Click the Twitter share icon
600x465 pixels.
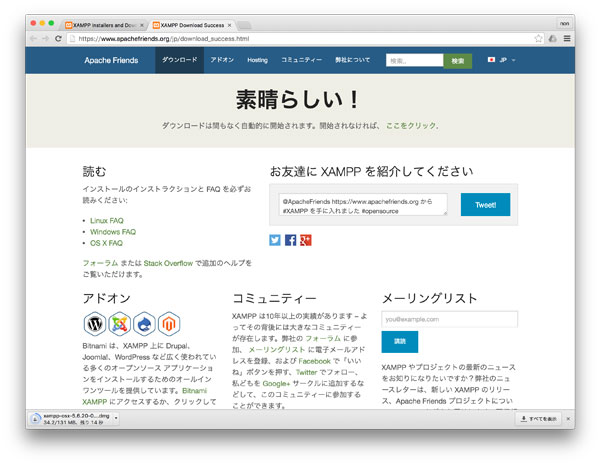pos(275,240)
